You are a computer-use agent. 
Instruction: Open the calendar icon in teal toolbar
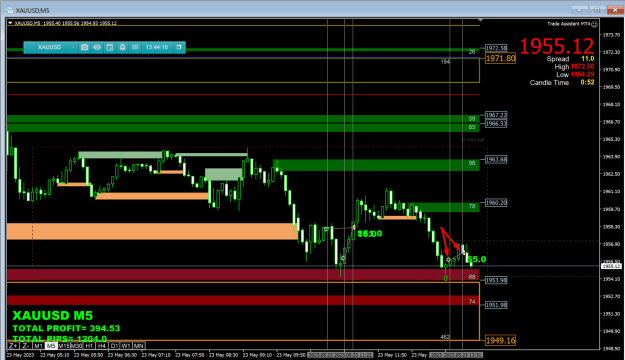pos(110,47)
